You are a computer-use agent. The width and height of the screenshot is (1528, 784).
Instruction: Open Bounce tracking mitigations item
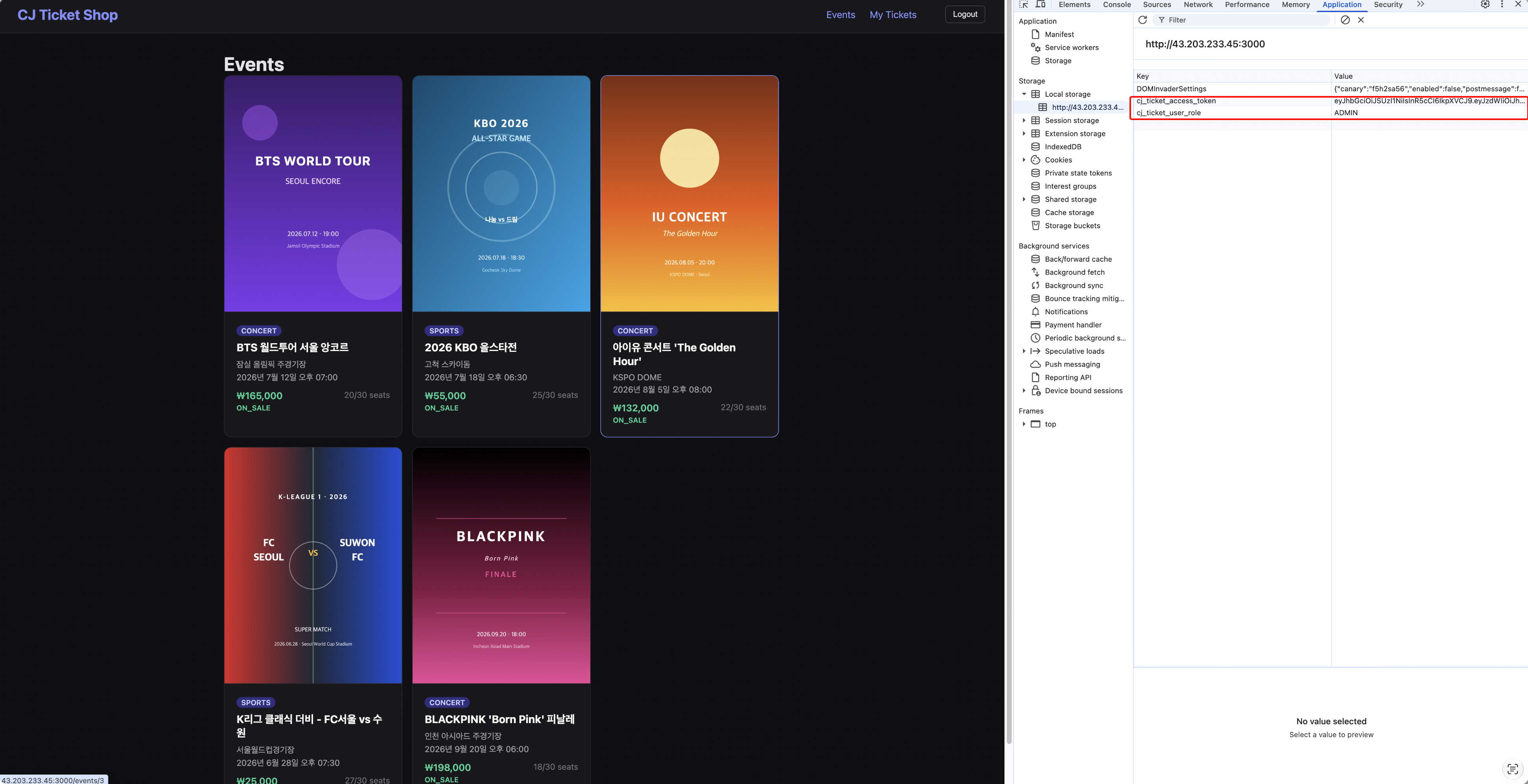[x=1084, y=299]
